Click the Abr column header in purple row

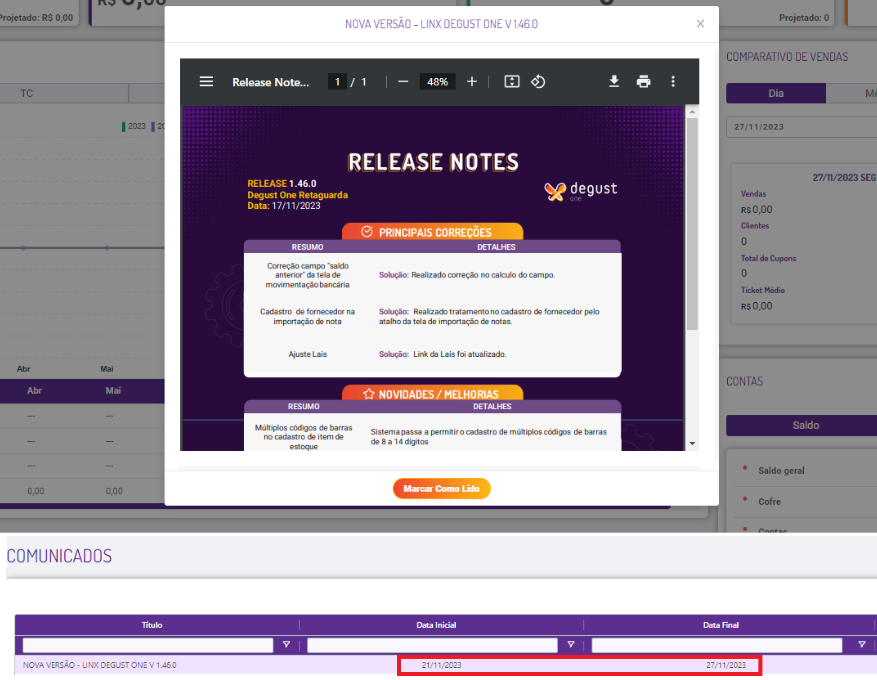click(x=34, y=390)
